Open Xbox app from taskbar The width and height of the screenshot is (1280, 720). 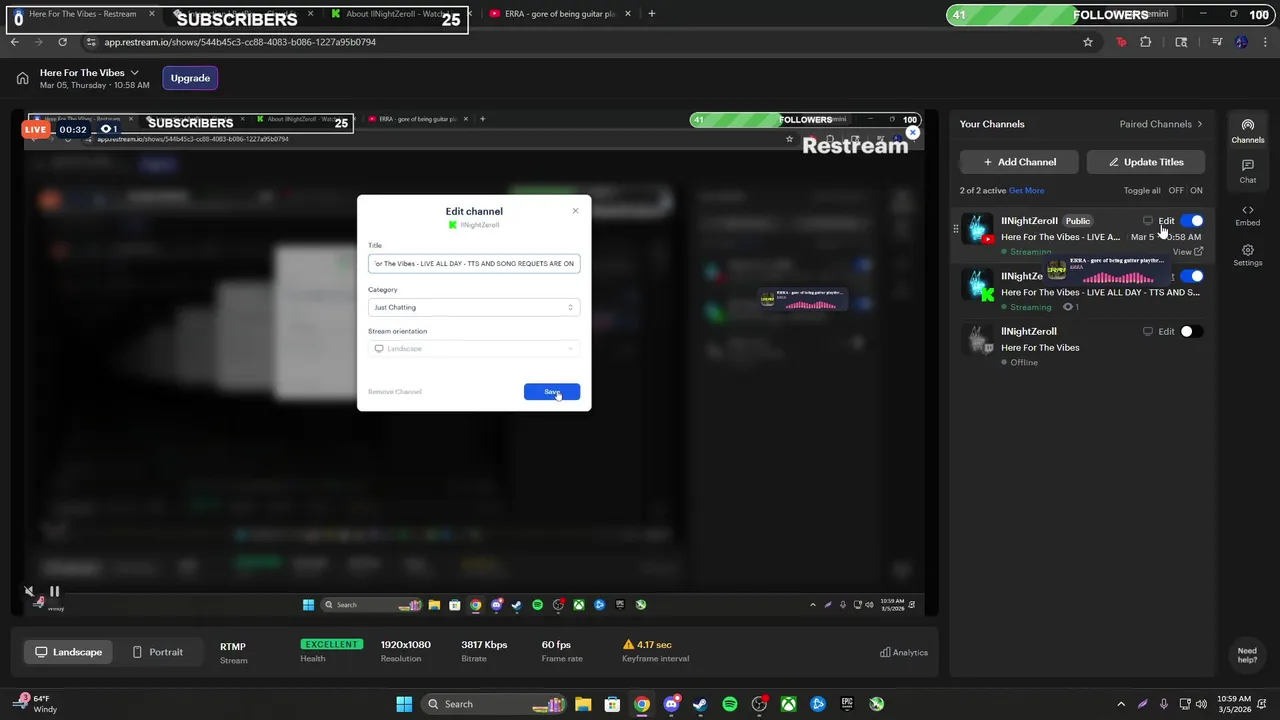[x=789, y=704]
